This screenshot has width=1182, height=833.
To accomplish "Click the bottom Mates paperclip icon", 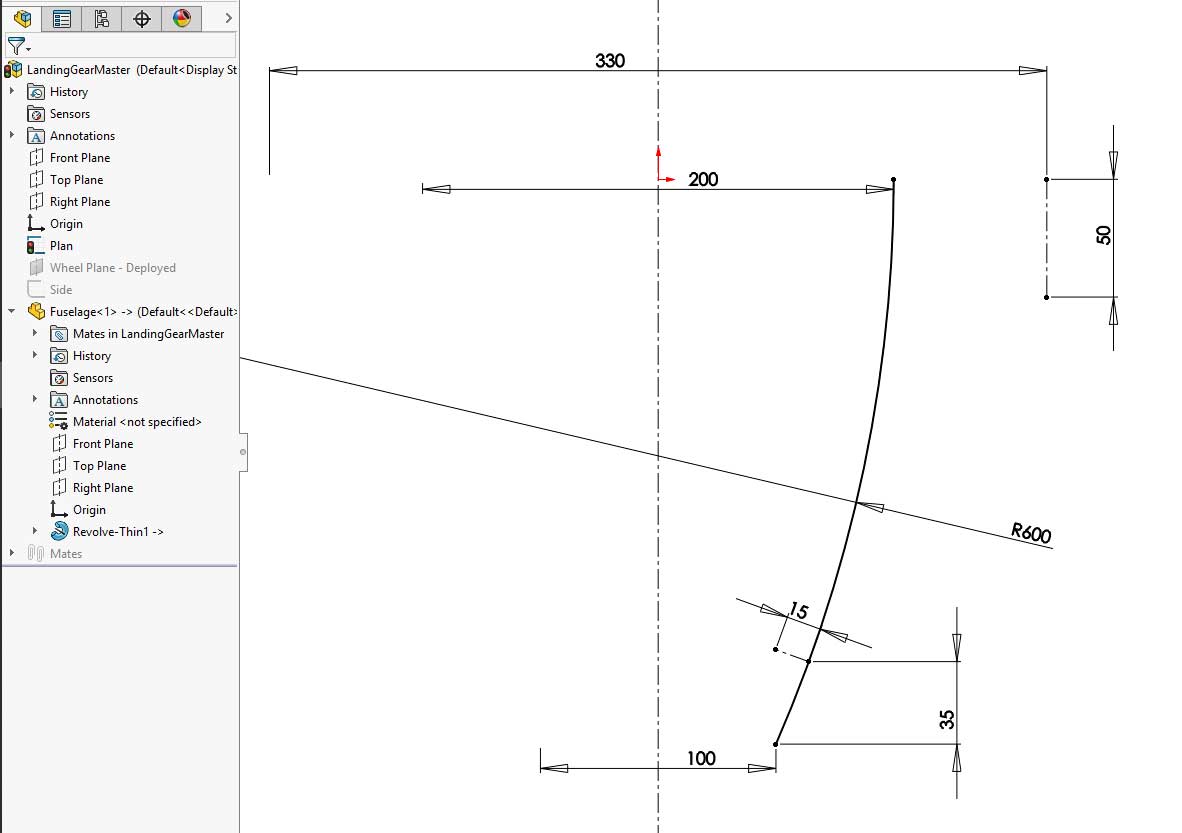I will [x=35, y=553].
